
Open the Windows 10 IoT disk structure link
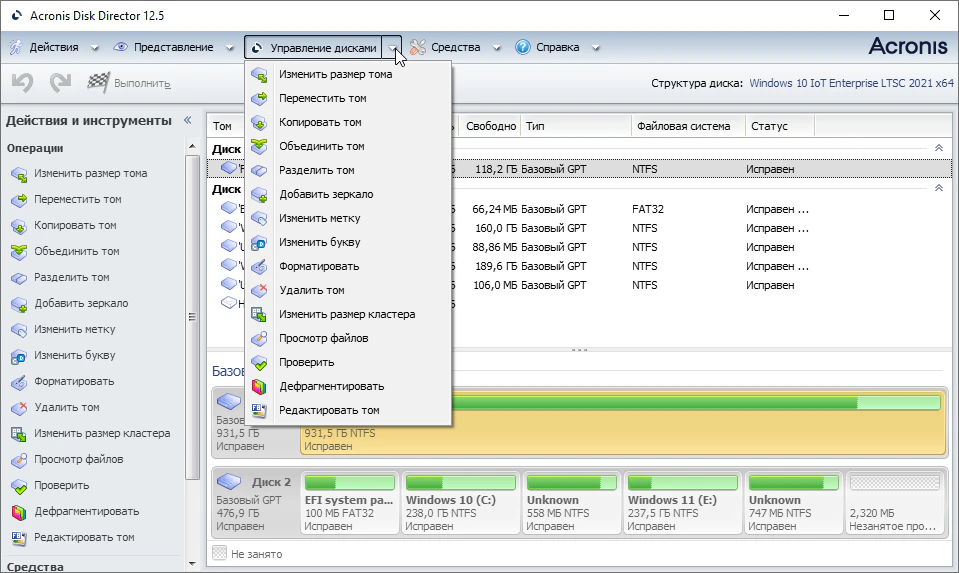pos(851,83)
